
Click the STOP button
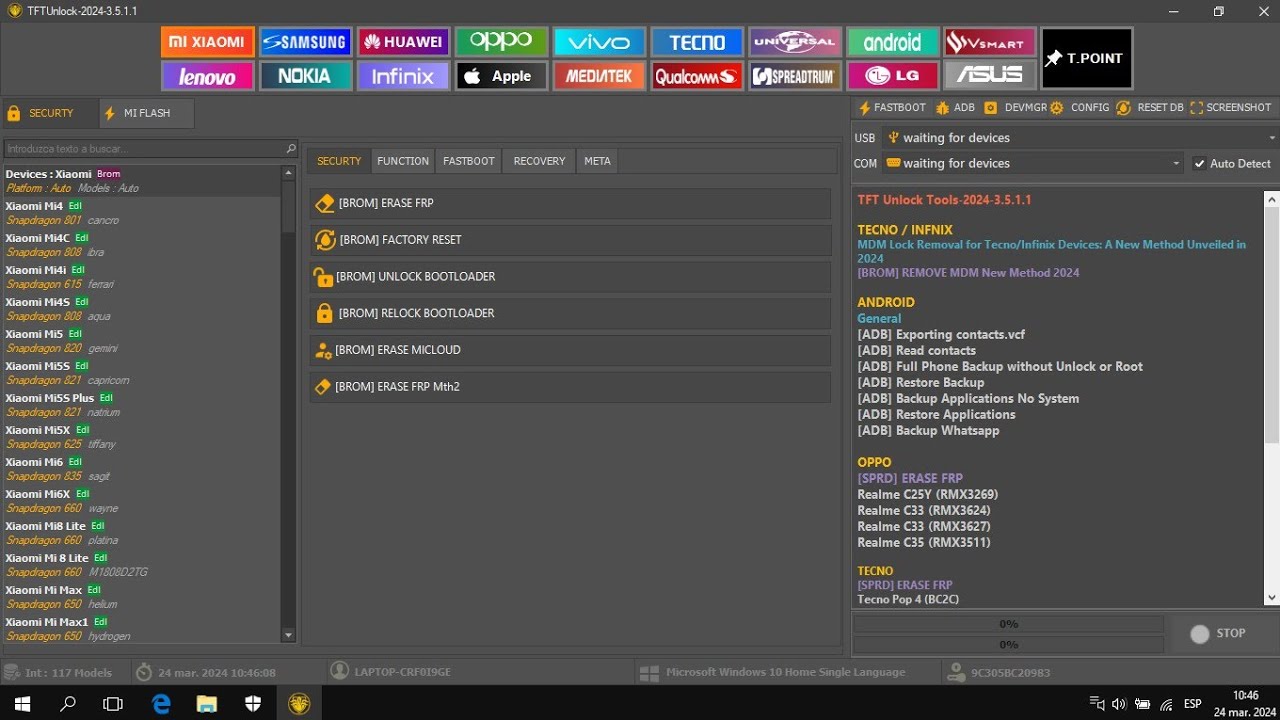pos(1218,633)
